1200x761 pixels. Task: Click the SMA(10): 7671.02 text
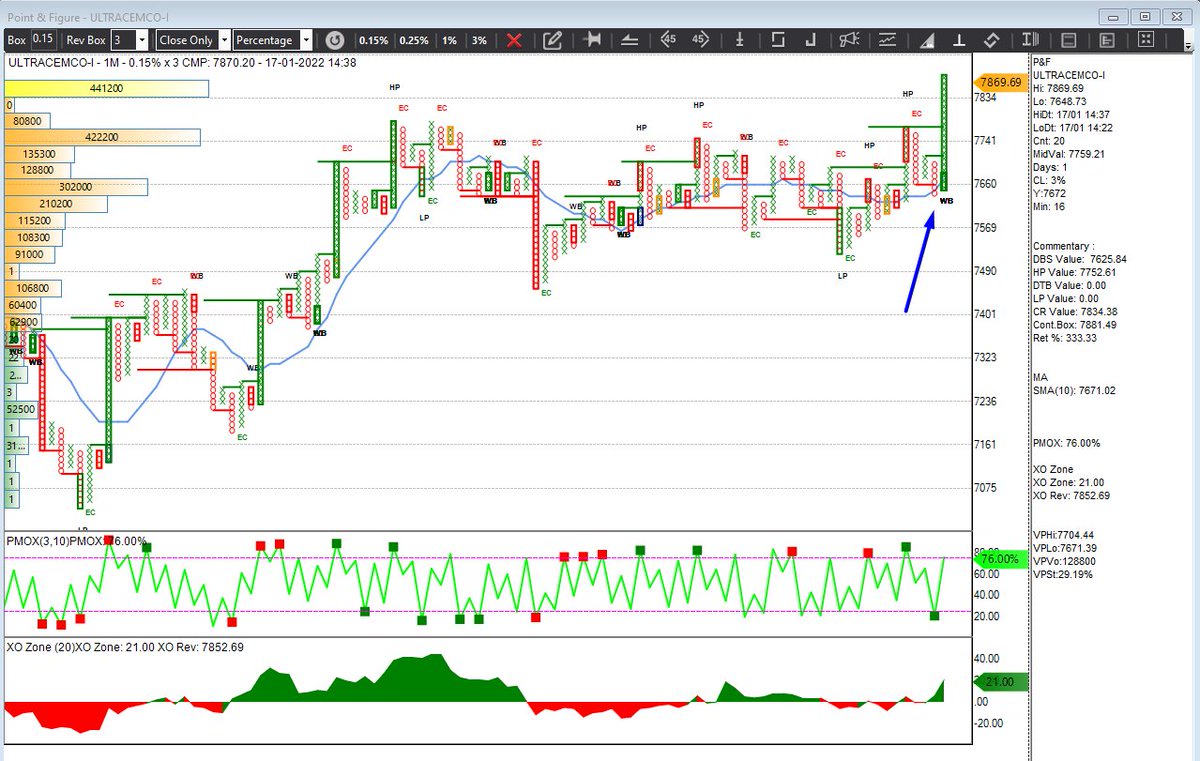[x=1072, y=390]
